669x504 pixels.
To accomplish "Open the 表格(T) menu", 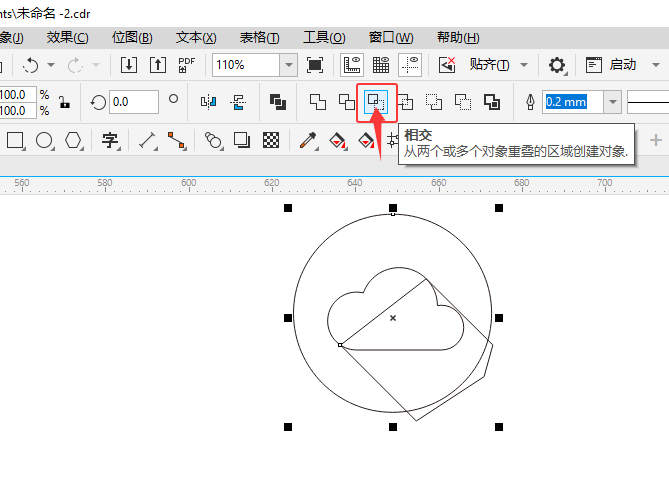I will pos(259,38).
